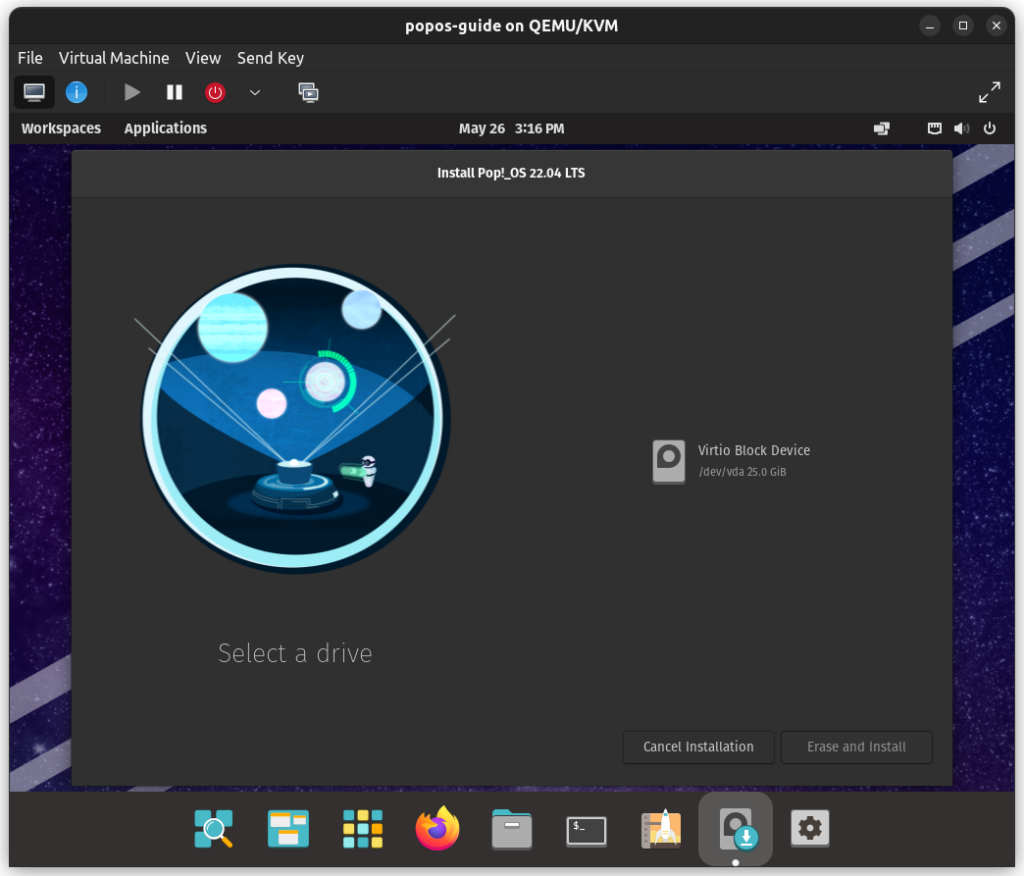Click the Install Pop!_OS 22.04 LTS title bar
1024x876 pixels.
[511, 173]
